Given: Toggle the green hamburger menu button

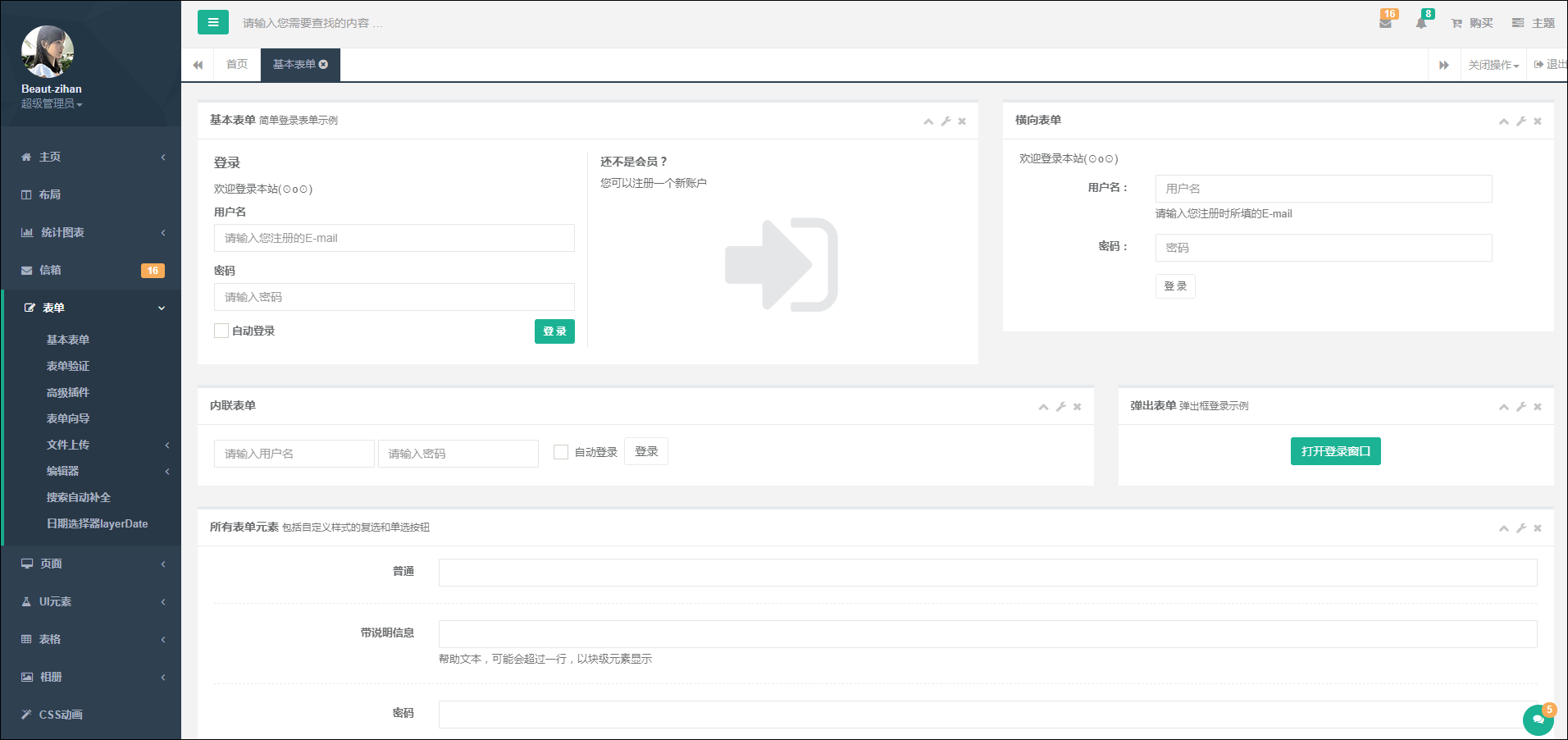Looking at the screenshot, I should (x=213, y=22).
